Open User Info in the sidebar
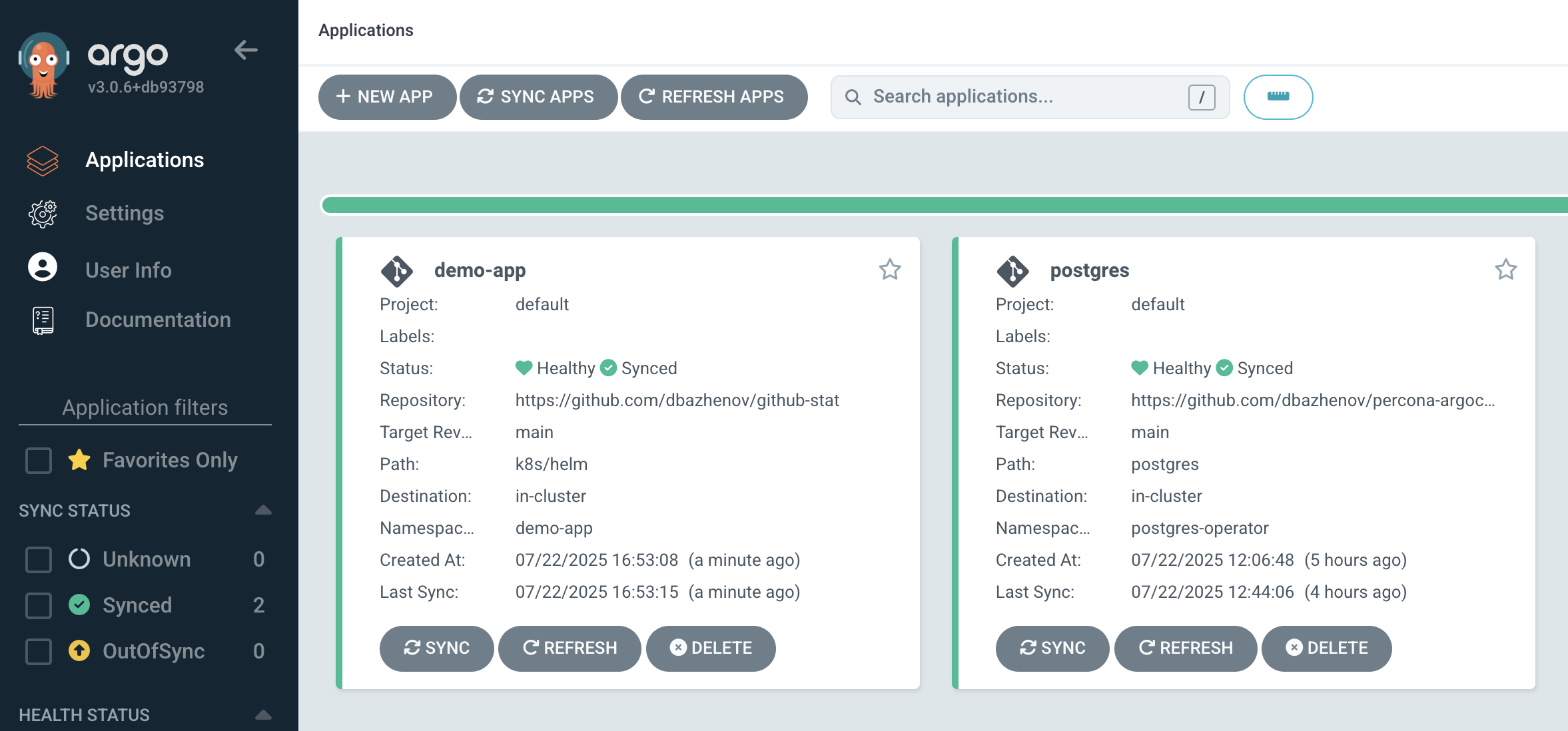Screen dimensions: 1568x731 pos(129,270)
